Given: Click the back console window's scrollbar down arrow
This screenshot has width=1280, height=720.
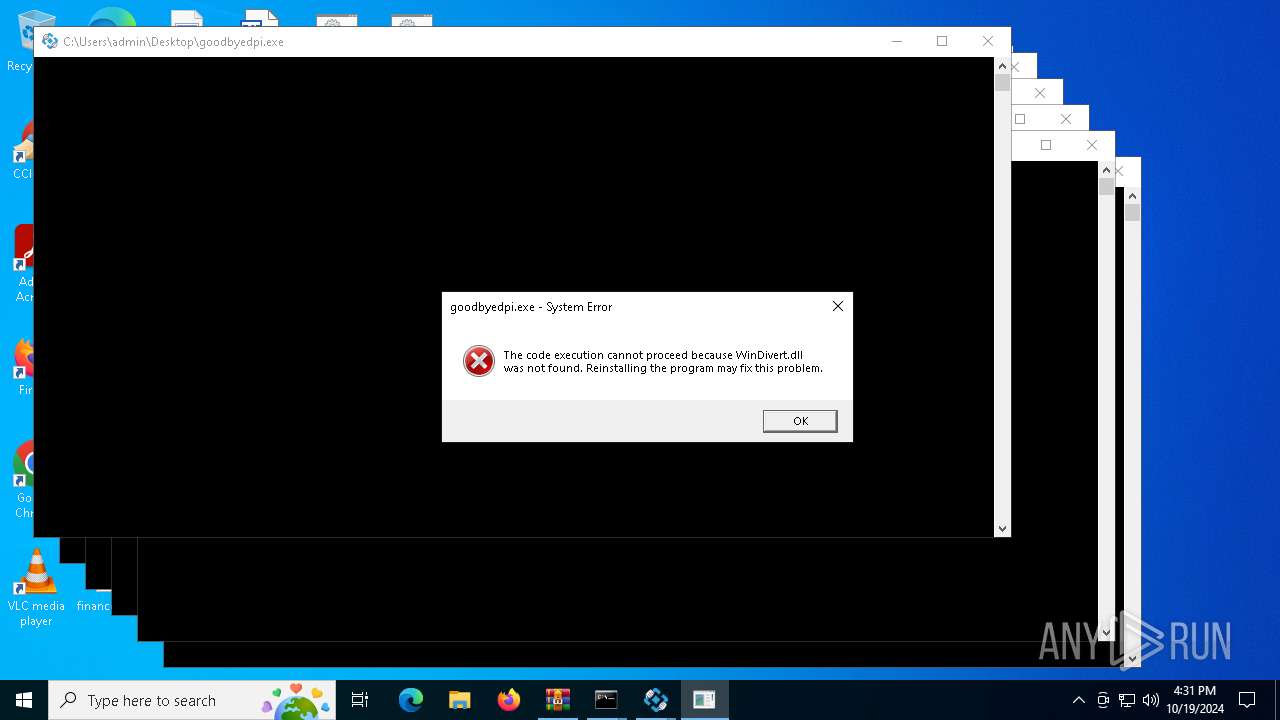Looking at the screenshot, I should (x=1132, y=659).
